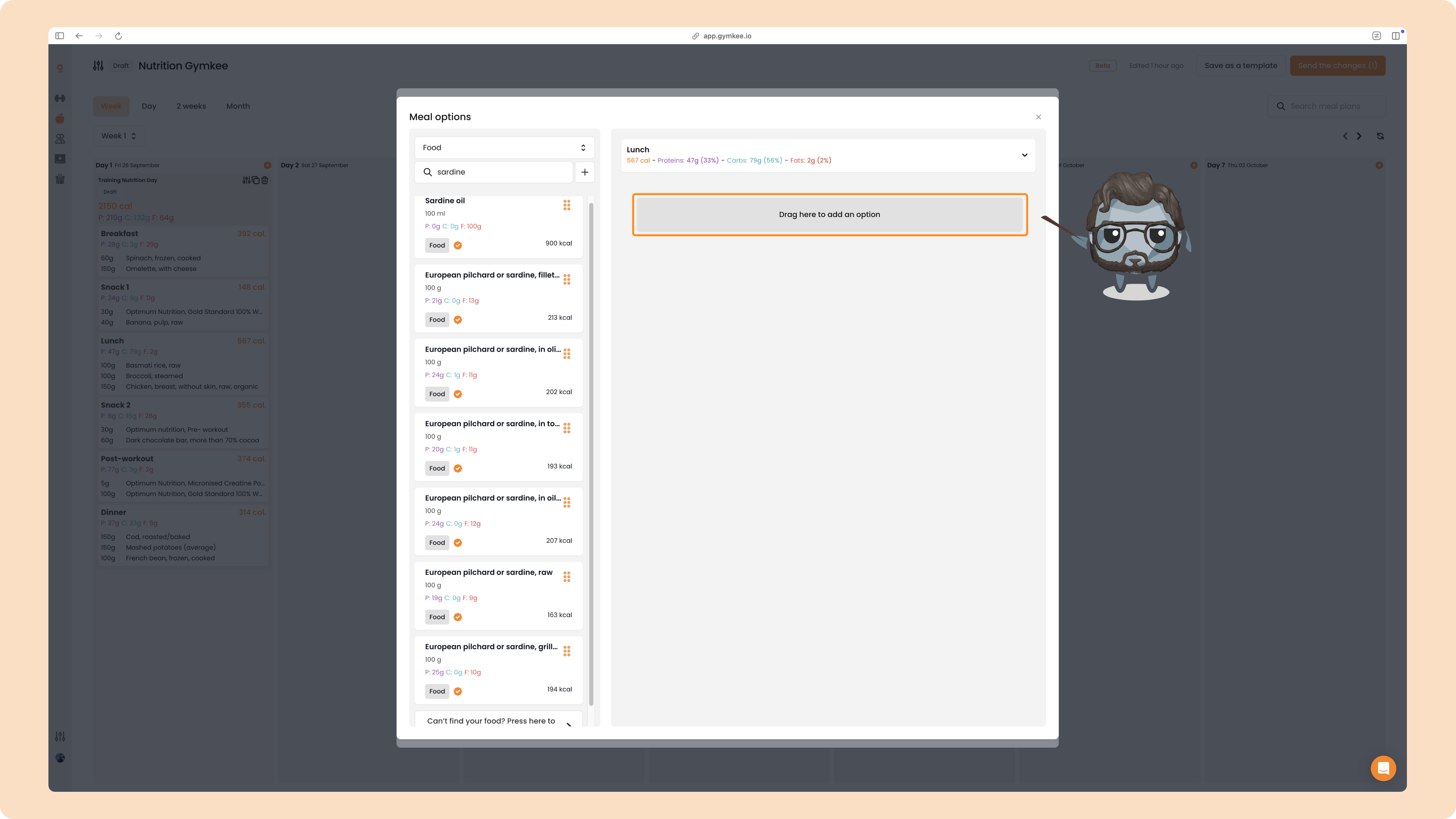Viewport: 1456px width, 819px height.
Task: Click the refresh sync icon near week arrows
Action: point(1380,136)
